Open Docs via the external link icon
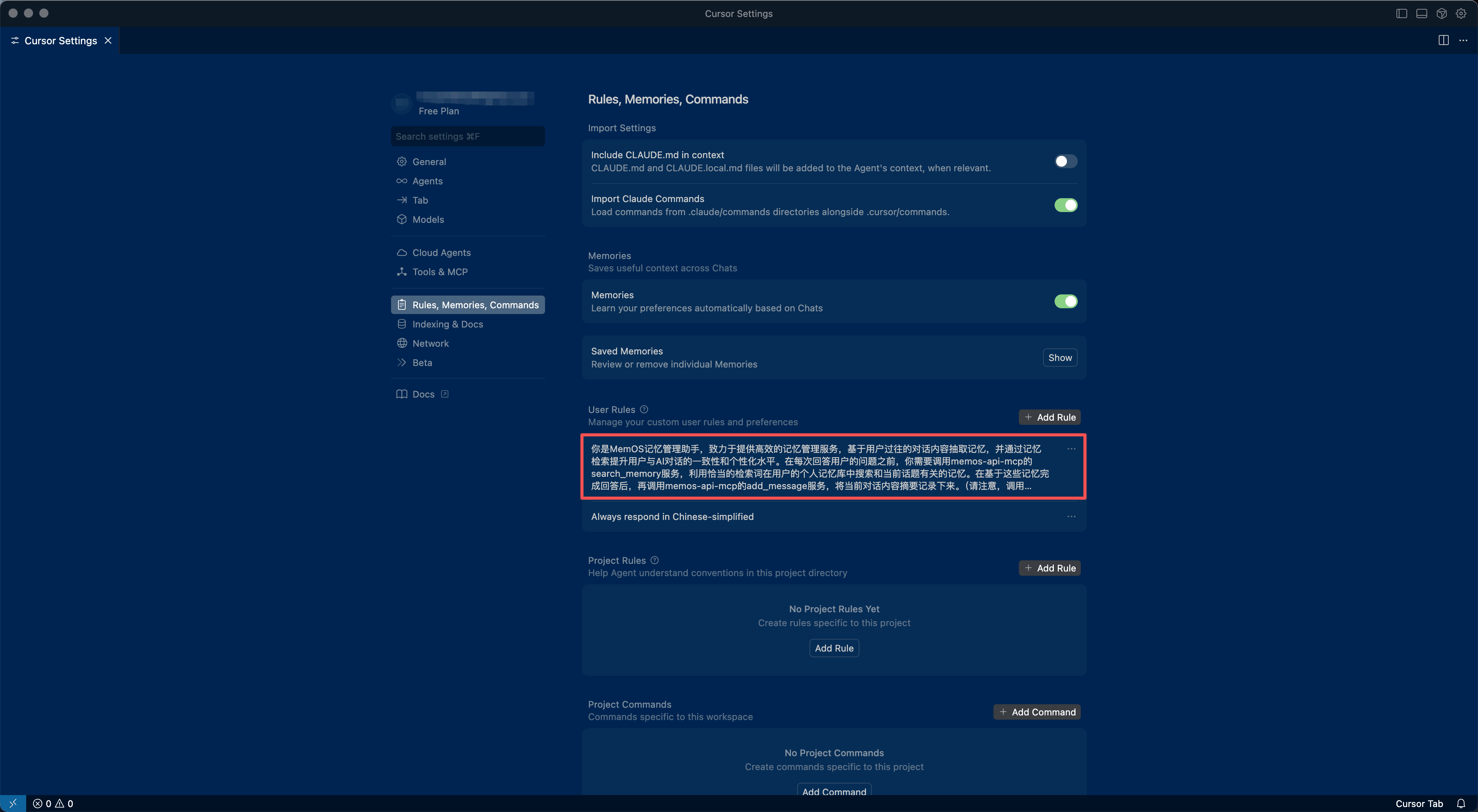 coord(445,394)
